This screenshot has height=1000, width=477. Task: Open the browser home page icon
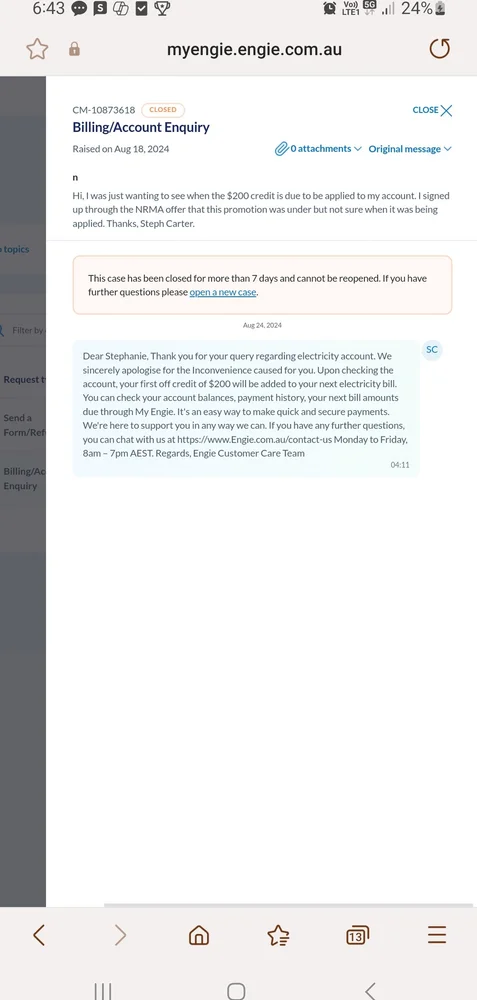199,935
